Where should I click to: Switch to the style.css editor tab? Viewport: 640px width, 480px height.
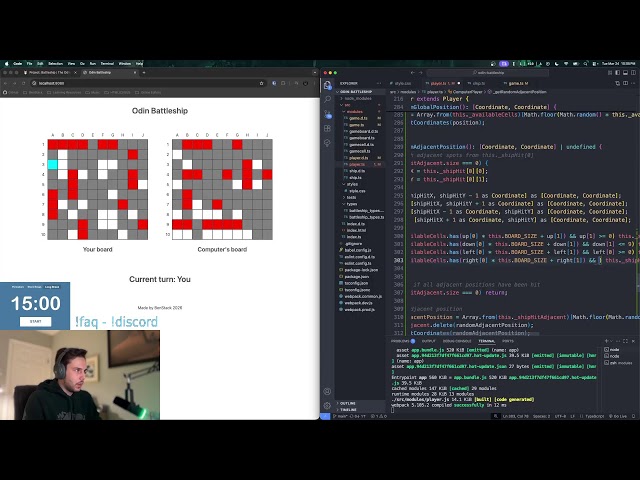[x=403, y=83]
